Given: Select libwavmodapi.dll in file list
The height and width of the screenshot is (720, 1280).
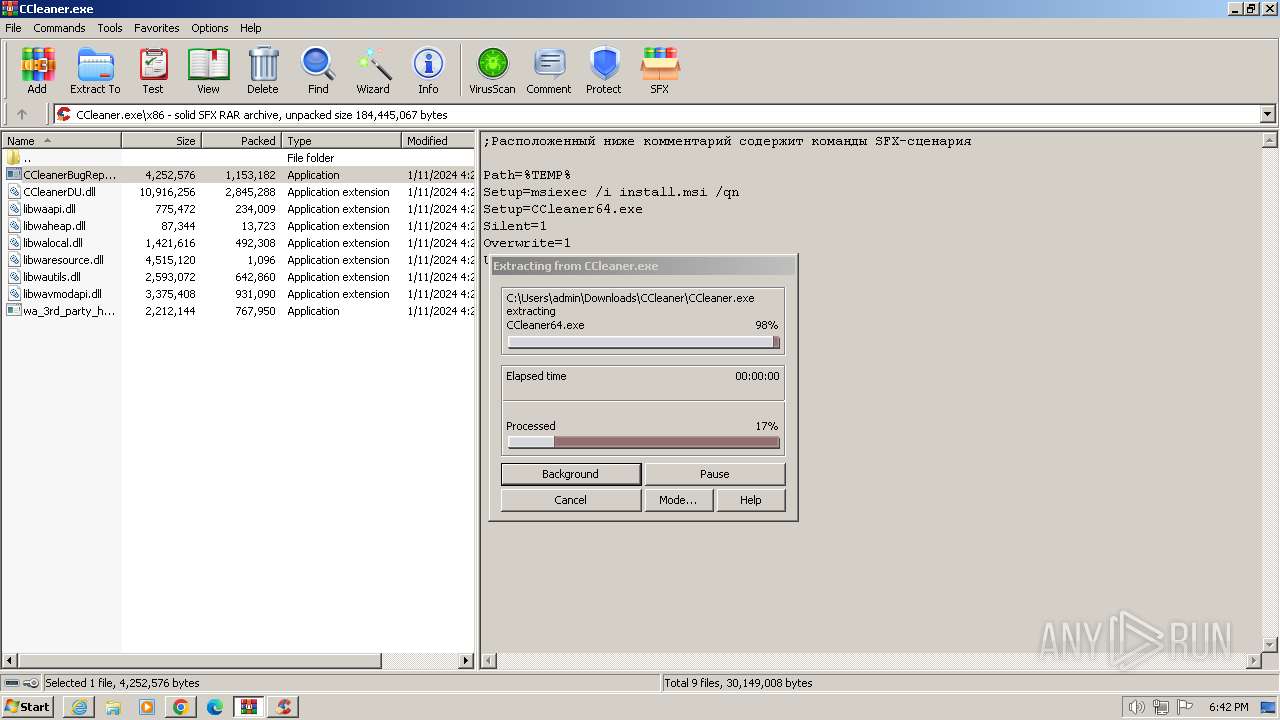Looking at the screenshot, I should (x=238, y=294).
